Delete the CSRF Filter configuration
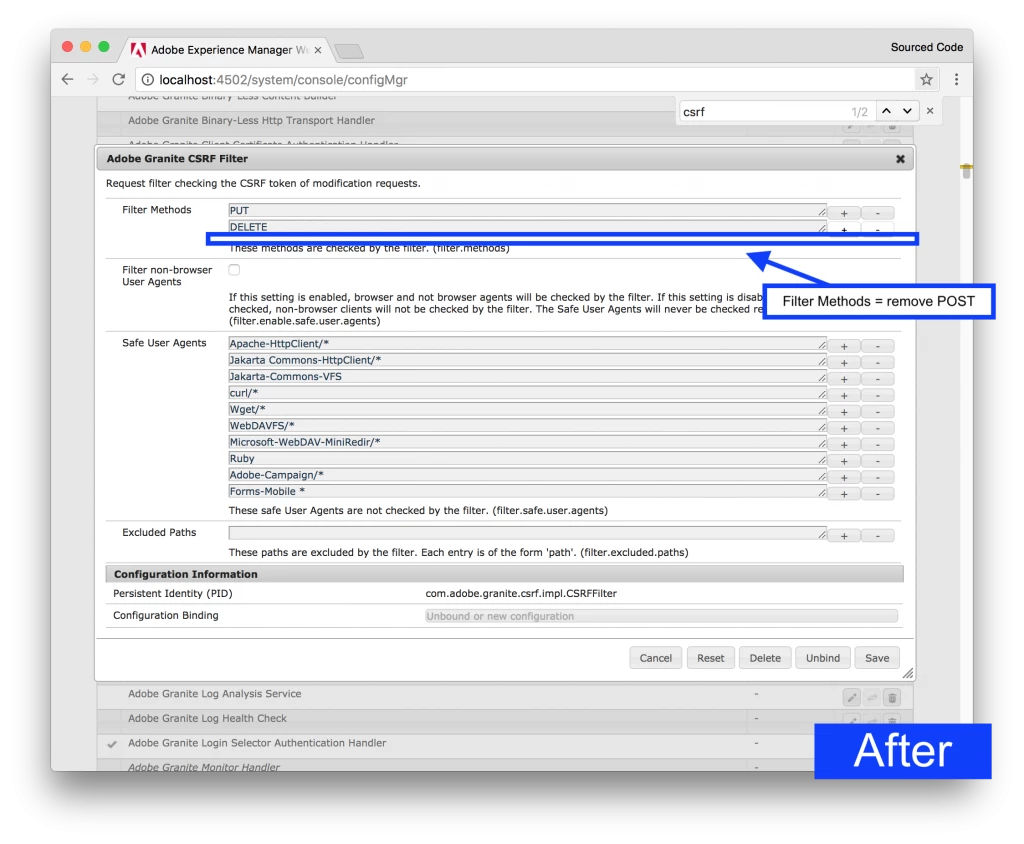Viewport: 1024px width, 844px height. click(x=765, y=658)
